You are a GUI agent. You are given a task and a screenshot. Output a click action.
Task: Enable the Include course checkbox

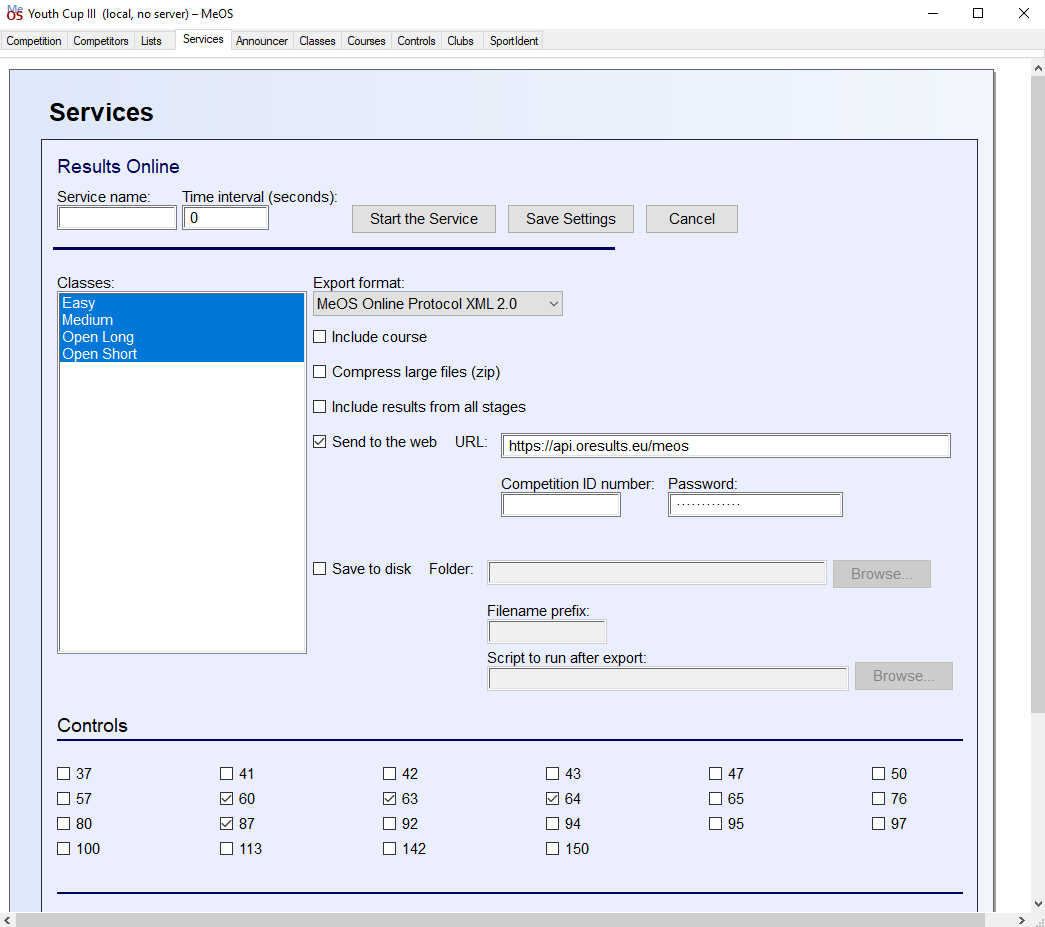click(320, 337)
